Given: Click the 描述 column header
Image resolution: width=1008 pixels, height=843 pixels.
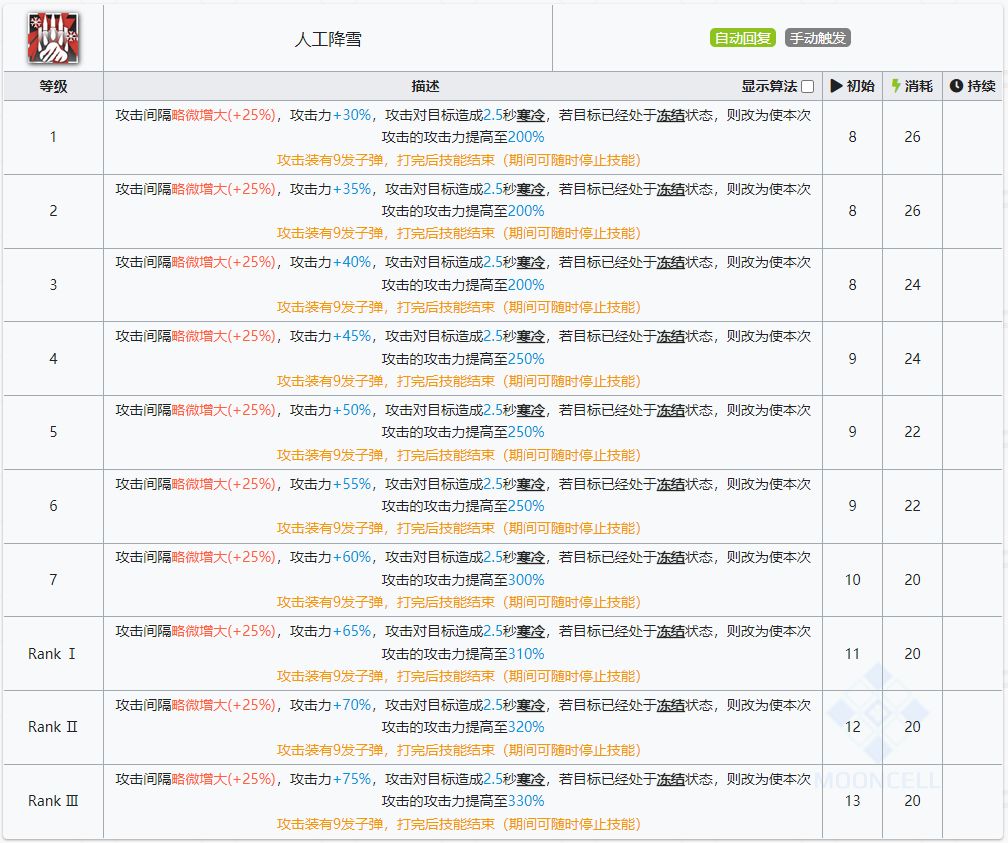Looking at the screenshot, I should (x=425, y=86).
